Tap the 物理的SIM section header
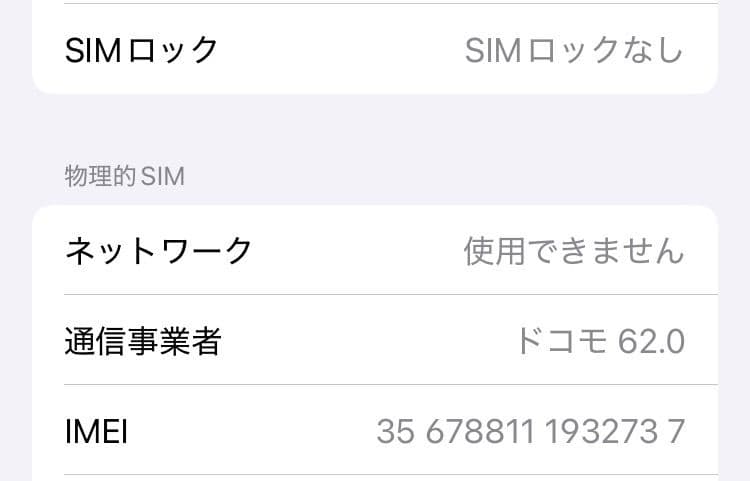The image size is (750, 481). (124, 176)
